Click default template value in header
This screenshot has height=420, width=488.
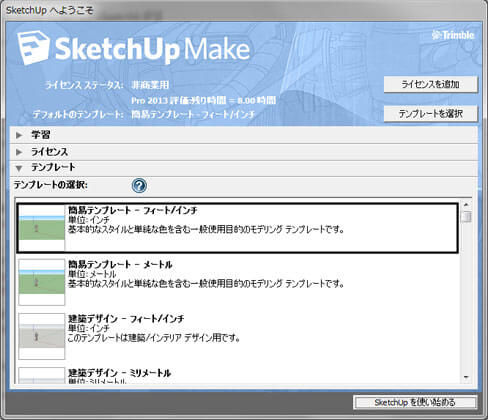[x=193, y=115]
